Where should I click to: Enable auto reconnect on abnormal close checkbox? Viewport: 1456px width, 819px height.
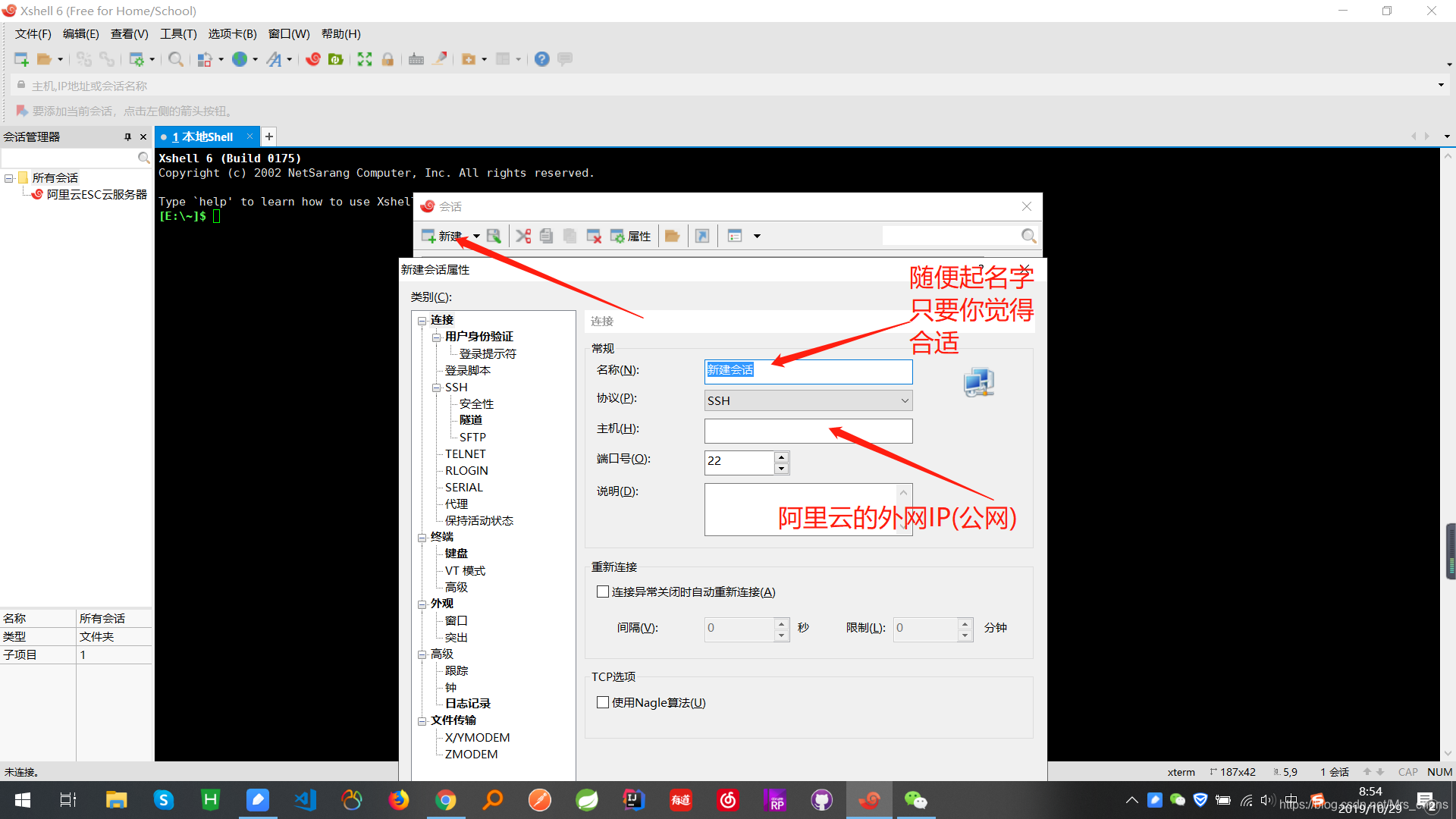pyautogui.click(x=603, y=591)
